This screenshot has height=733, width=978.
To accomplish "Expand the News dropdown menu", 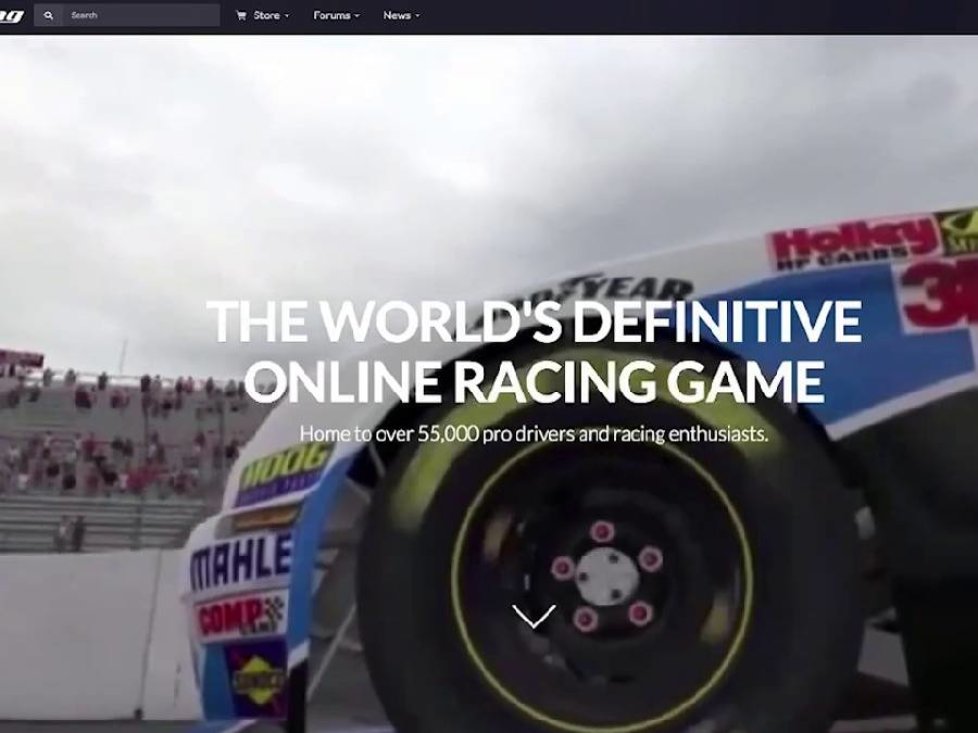I will [401, 16].
